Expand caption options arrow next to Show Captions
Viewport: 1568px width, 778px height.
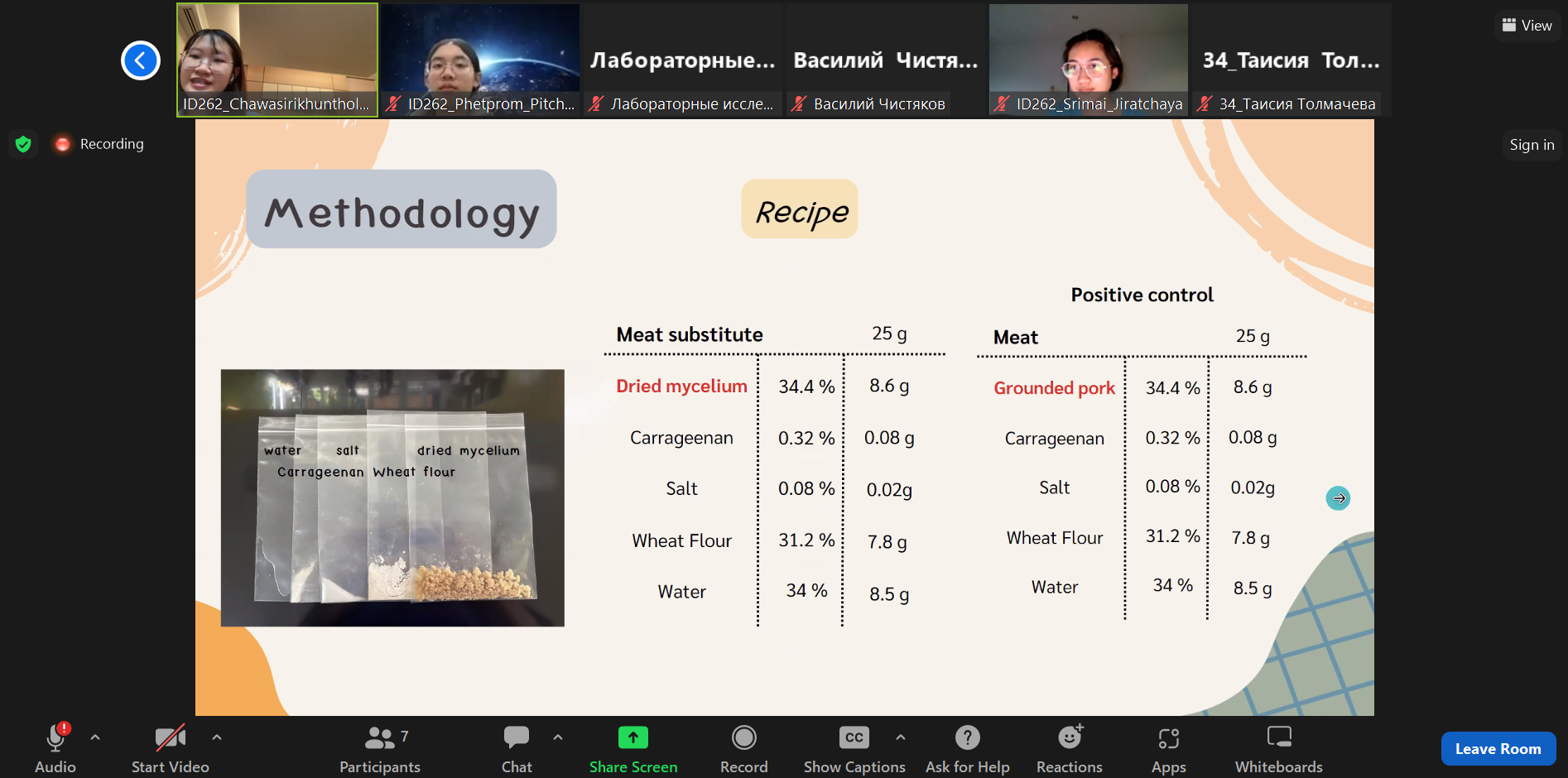pyautogui.click(x=901, y=737)
